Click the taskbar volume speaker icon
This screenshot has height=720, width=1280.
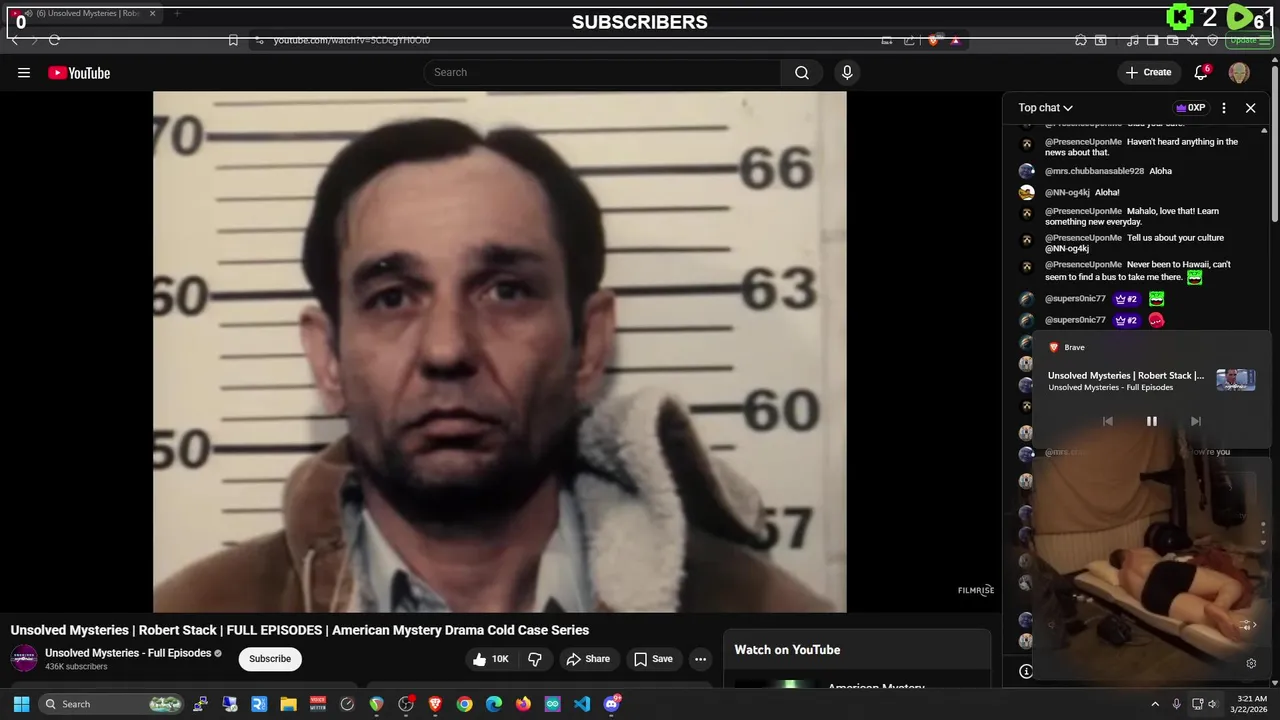tap(1213, 704)
